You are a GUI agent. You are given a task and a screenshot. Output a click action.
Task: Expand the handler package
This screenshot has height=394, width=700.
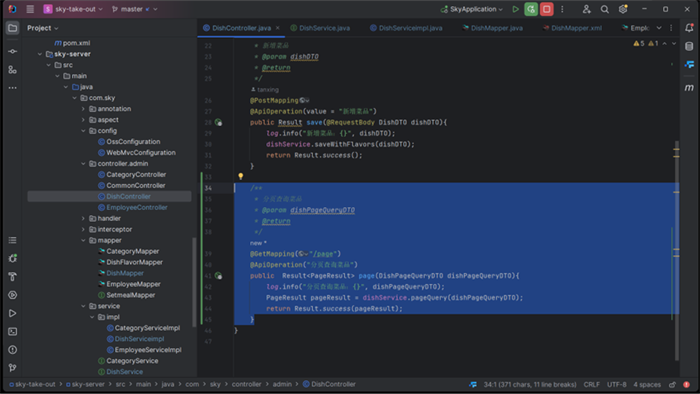(x=83, y=218)
